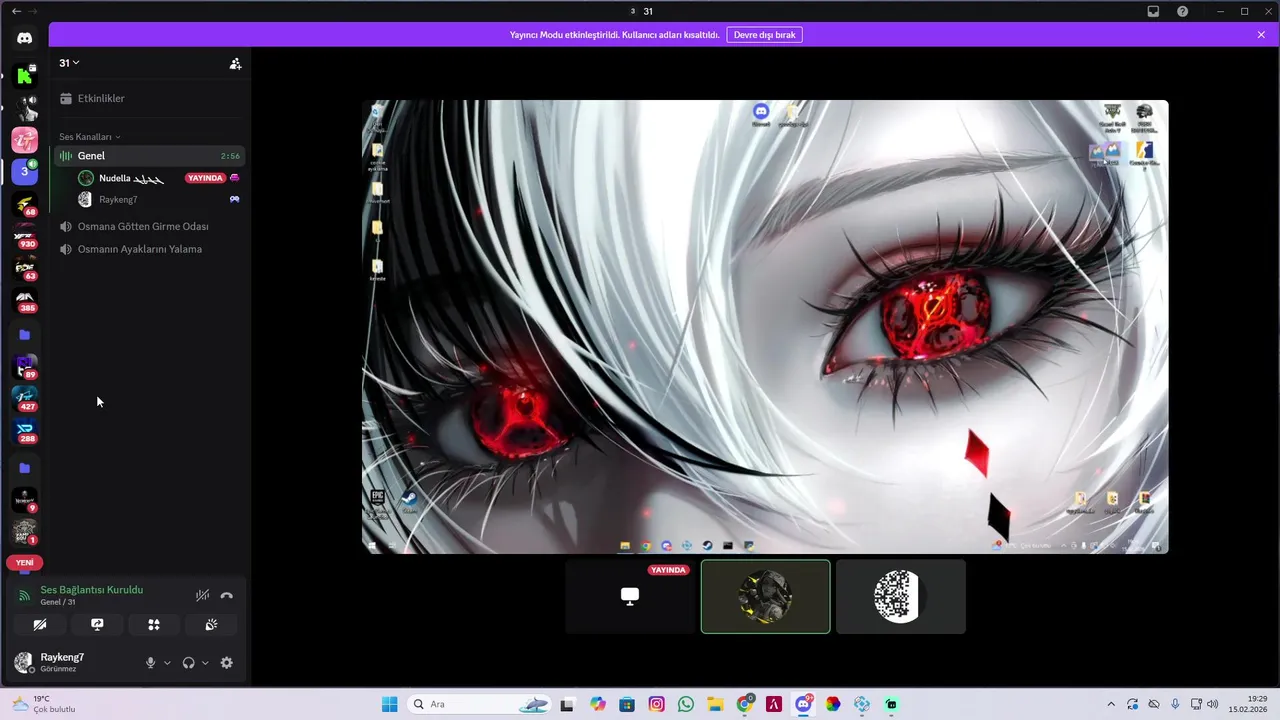Click Ses Bağlantısı Kuruldu status text
1280x720 pixels.
pyautogui.click(x=91, y=590)
